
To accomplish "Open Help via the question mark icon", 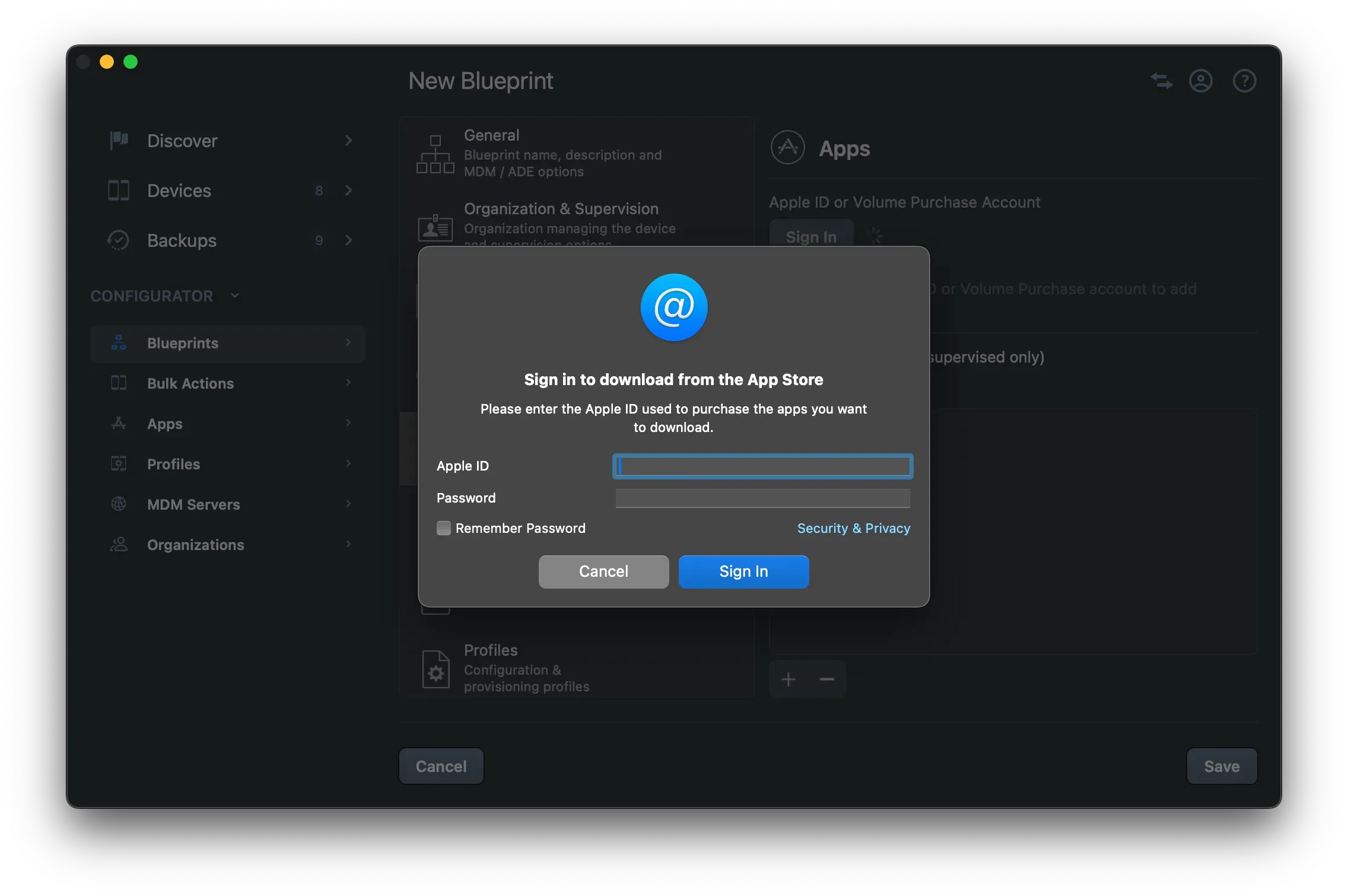I will pos(1245,81).
